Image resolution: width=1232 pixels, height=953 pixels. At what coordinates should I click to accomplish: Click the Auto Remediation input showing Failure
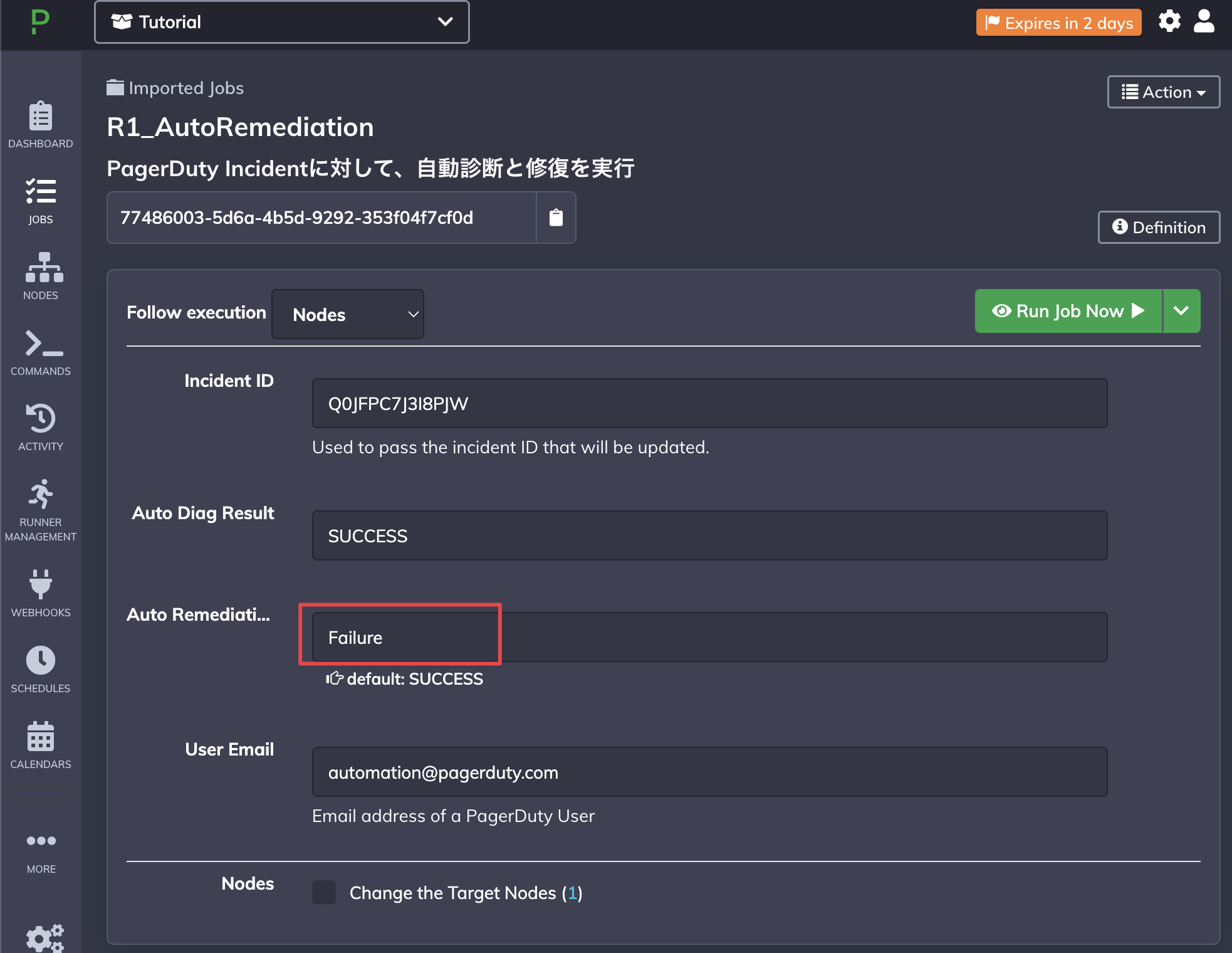tap(709, 637)
